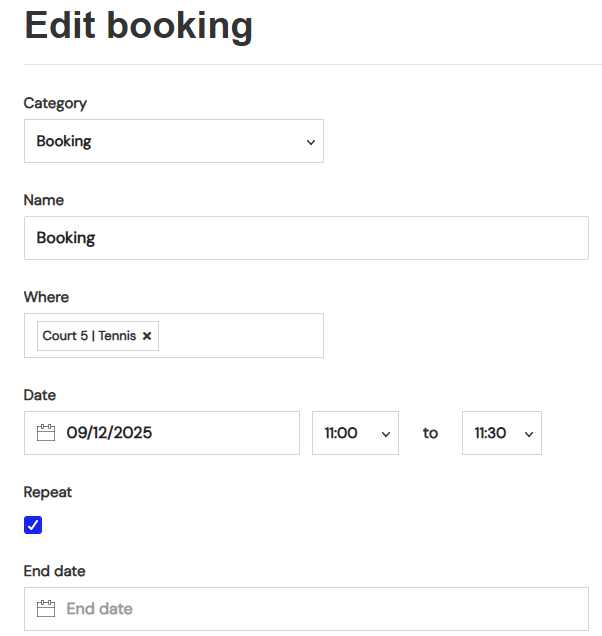Click into the Name text field
This screenshot has height=636, width=602.
coord(306,238)
